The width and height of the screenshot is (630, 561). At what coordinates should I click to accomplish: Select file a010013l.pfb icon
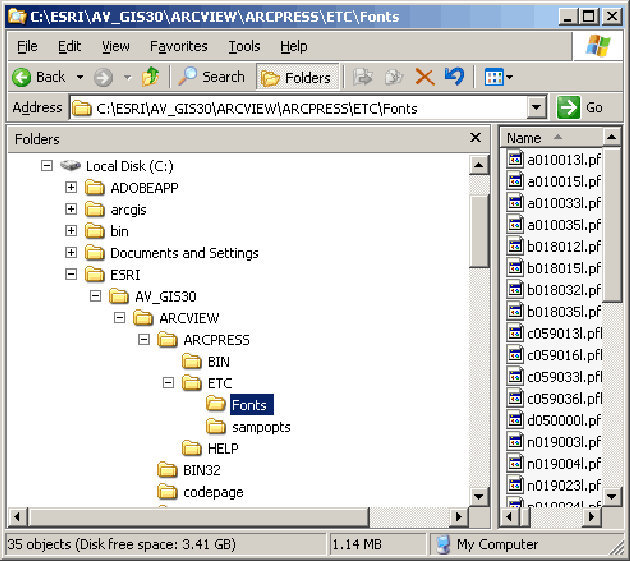(x=515, y=160)
